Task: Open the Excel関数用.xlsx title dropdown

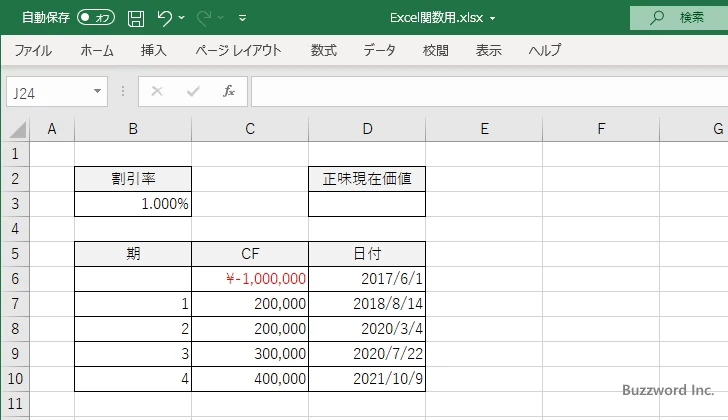Action: point(493,19)
